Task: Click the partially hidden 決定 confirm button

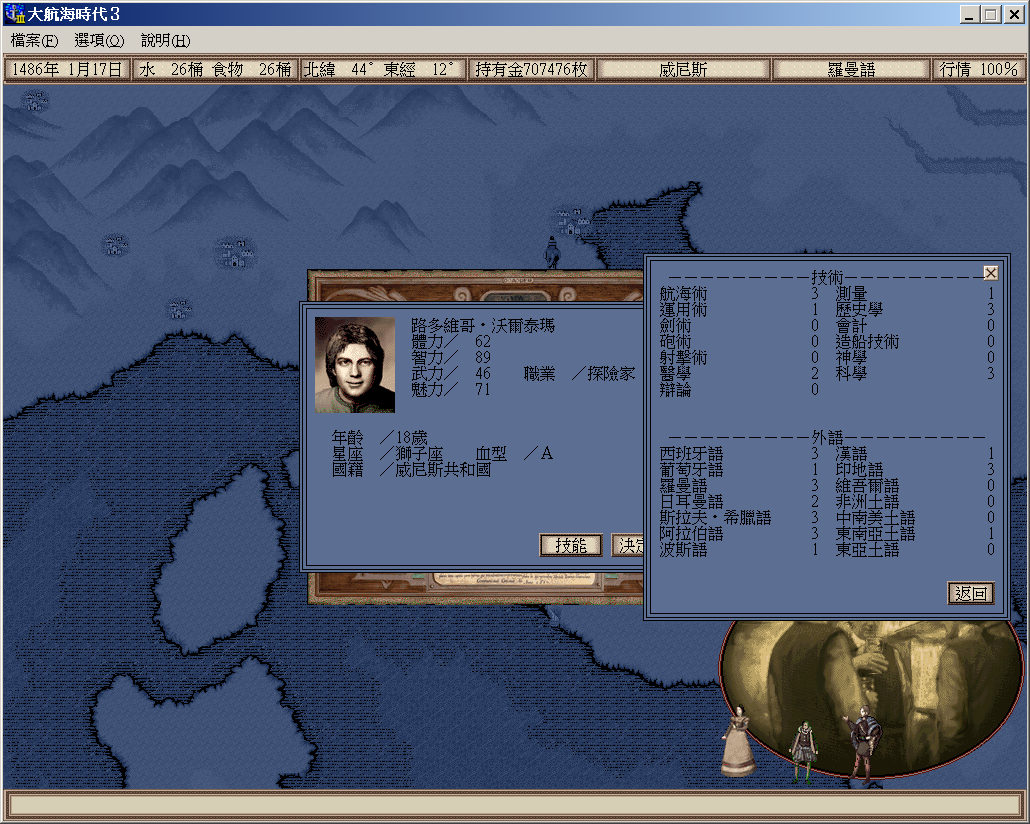Action: pos(627,545)
